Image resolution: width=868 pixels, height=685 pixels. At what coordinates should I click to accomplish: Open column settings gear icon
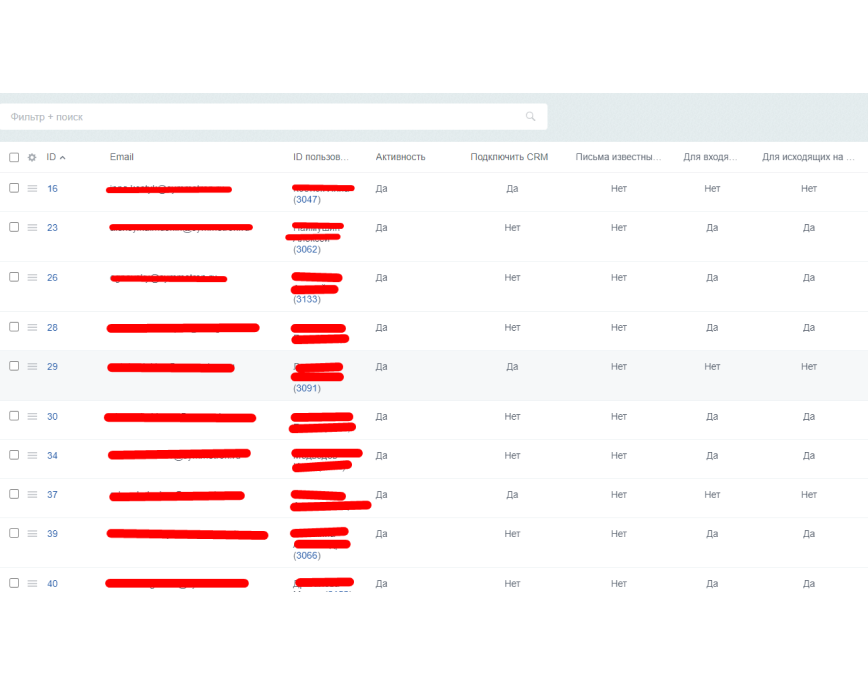pos(32,157)
